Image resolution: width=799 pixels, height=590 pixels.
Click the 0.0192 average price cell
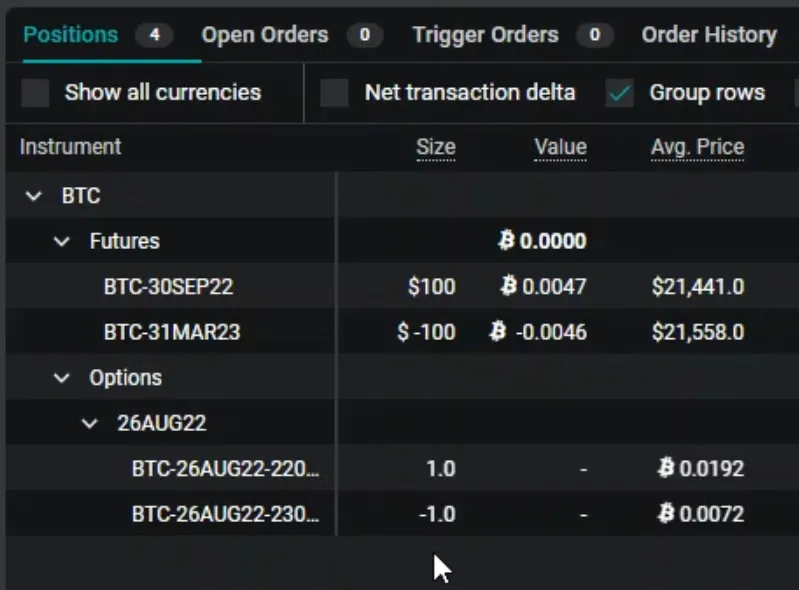click(701, 468)
